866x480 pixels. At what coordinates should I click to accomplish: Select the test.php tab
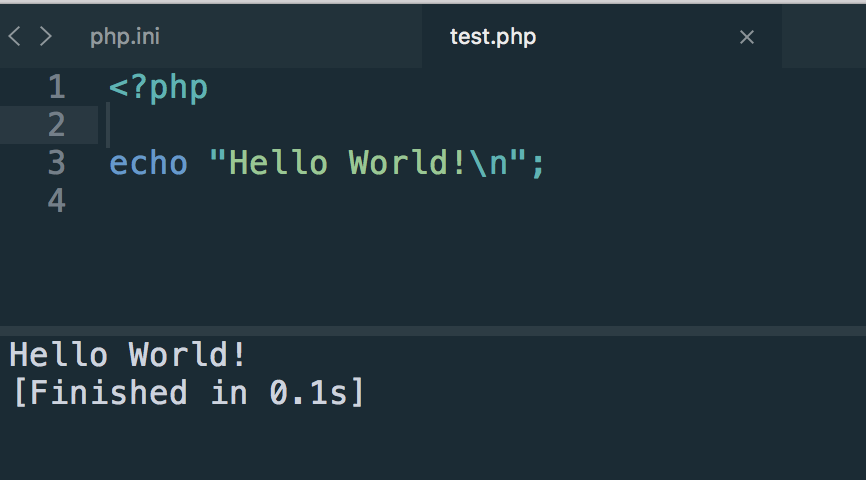[x=493, y=36]
